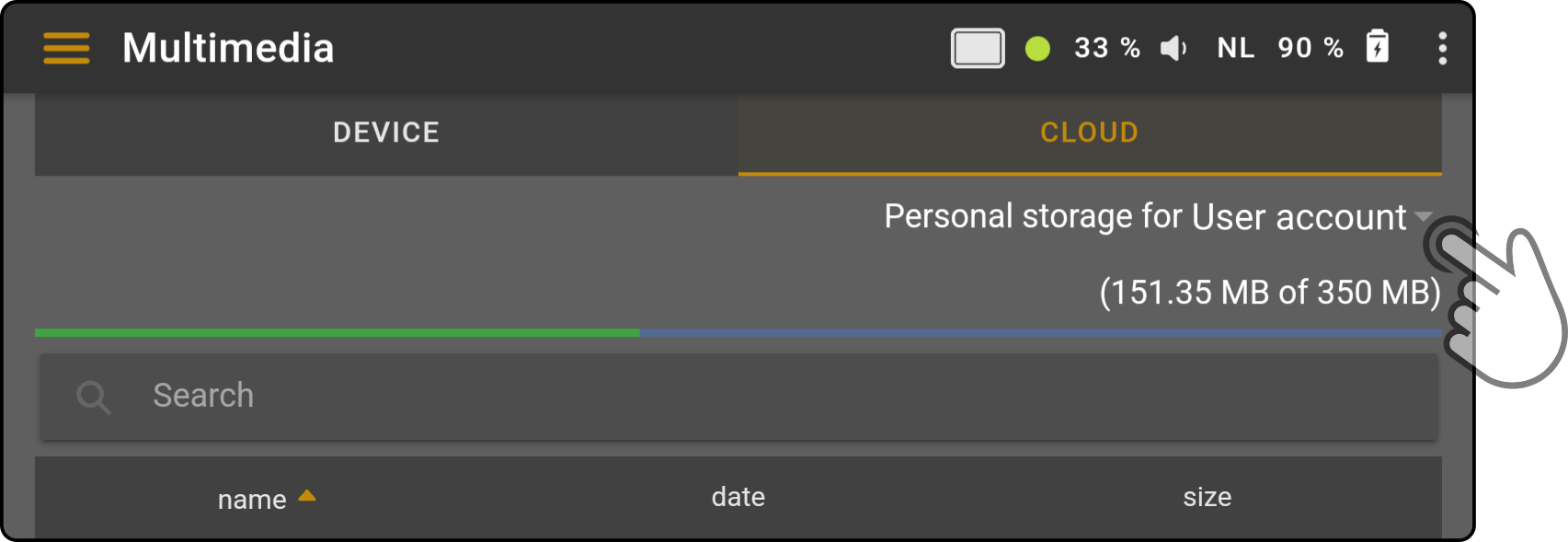
Task: Click the NL language indicator
Action: point(1236,48)
